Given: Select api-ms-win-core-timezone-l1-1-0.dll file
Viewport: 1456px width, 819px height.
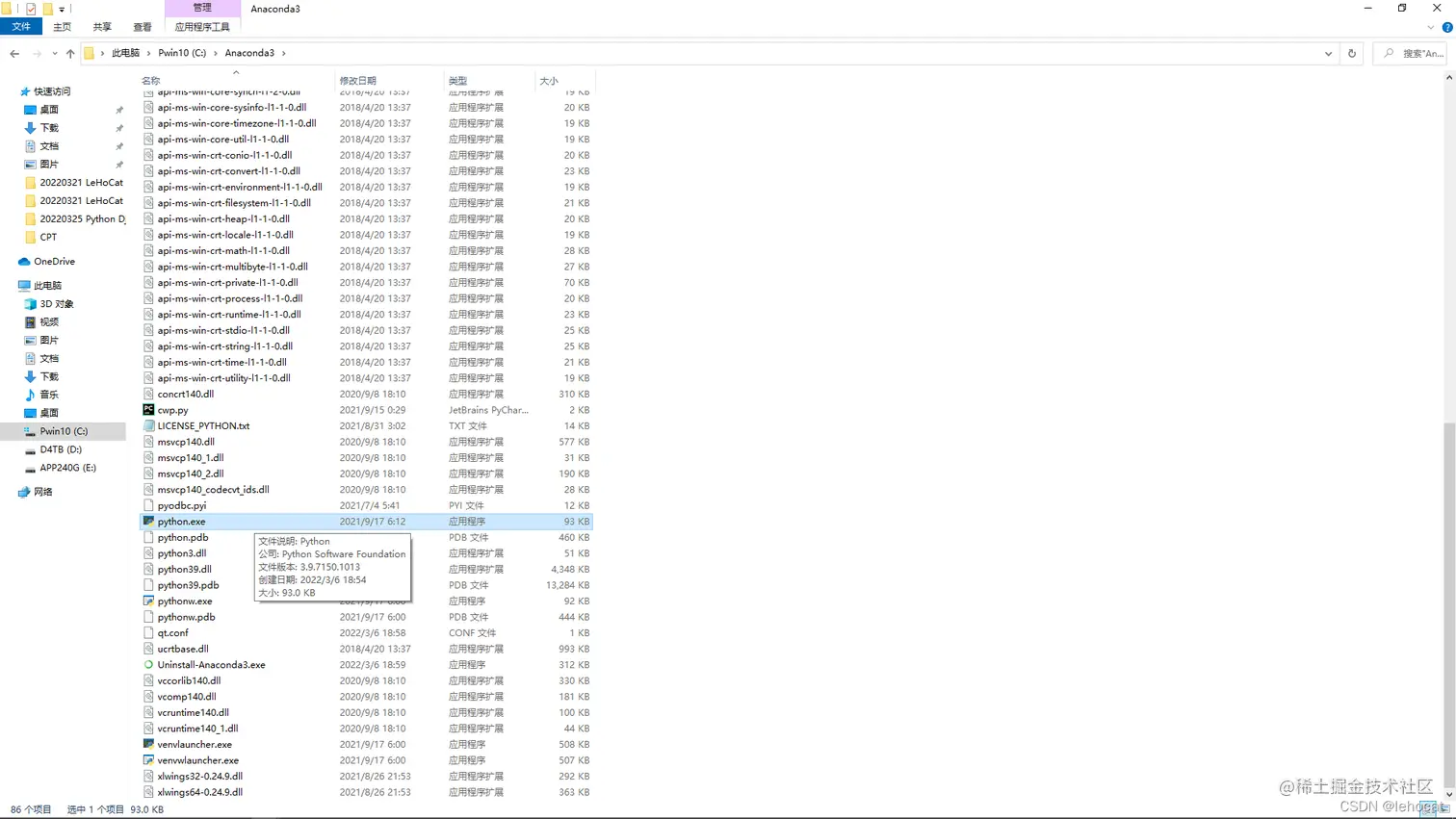Looking at the screenshot, I should point(236,123).
